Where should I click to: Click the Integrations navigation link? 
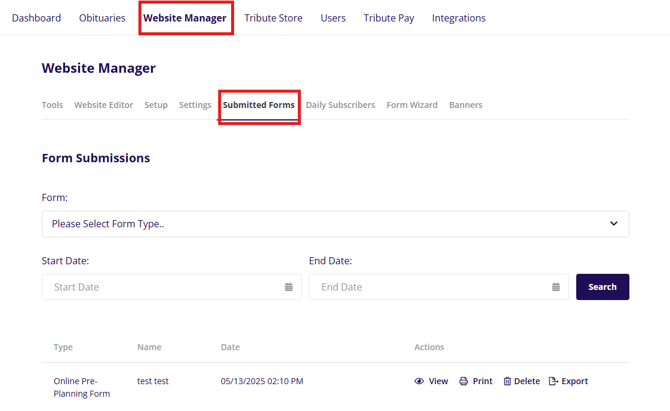point(458,18)
